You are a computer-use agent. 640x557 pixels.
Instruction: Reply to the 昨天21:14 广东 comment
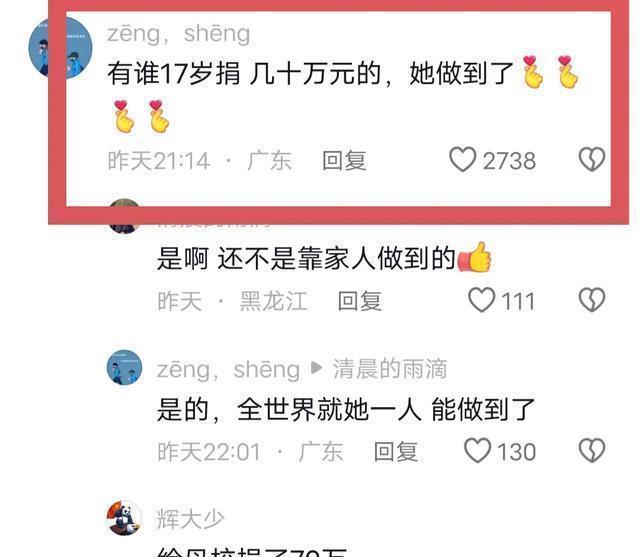point(344,160)
